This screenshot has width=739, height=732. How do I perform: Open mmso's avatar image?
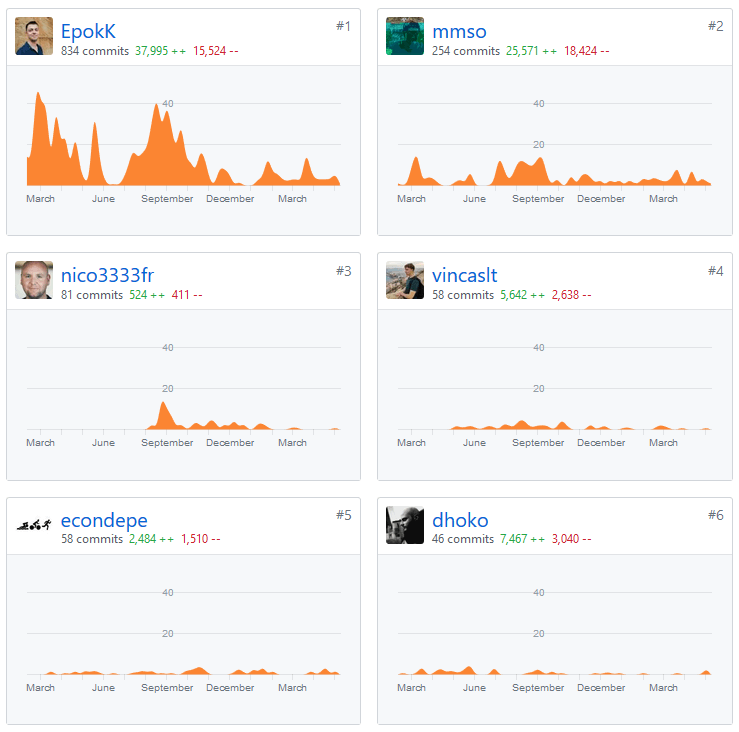pos(405,36)
